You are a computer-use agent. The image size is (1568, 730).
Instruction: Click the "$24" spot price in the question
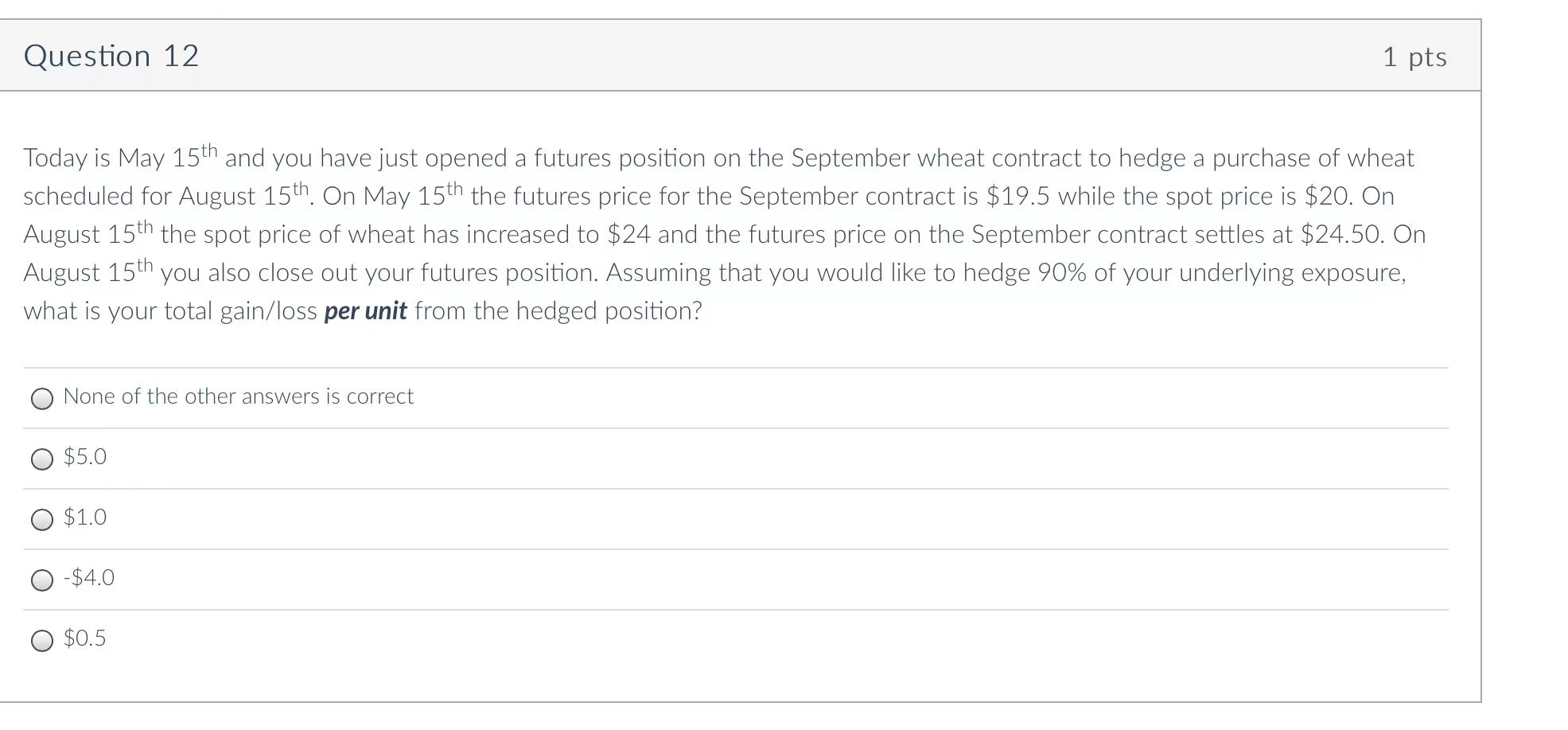(x=628, y=235)
